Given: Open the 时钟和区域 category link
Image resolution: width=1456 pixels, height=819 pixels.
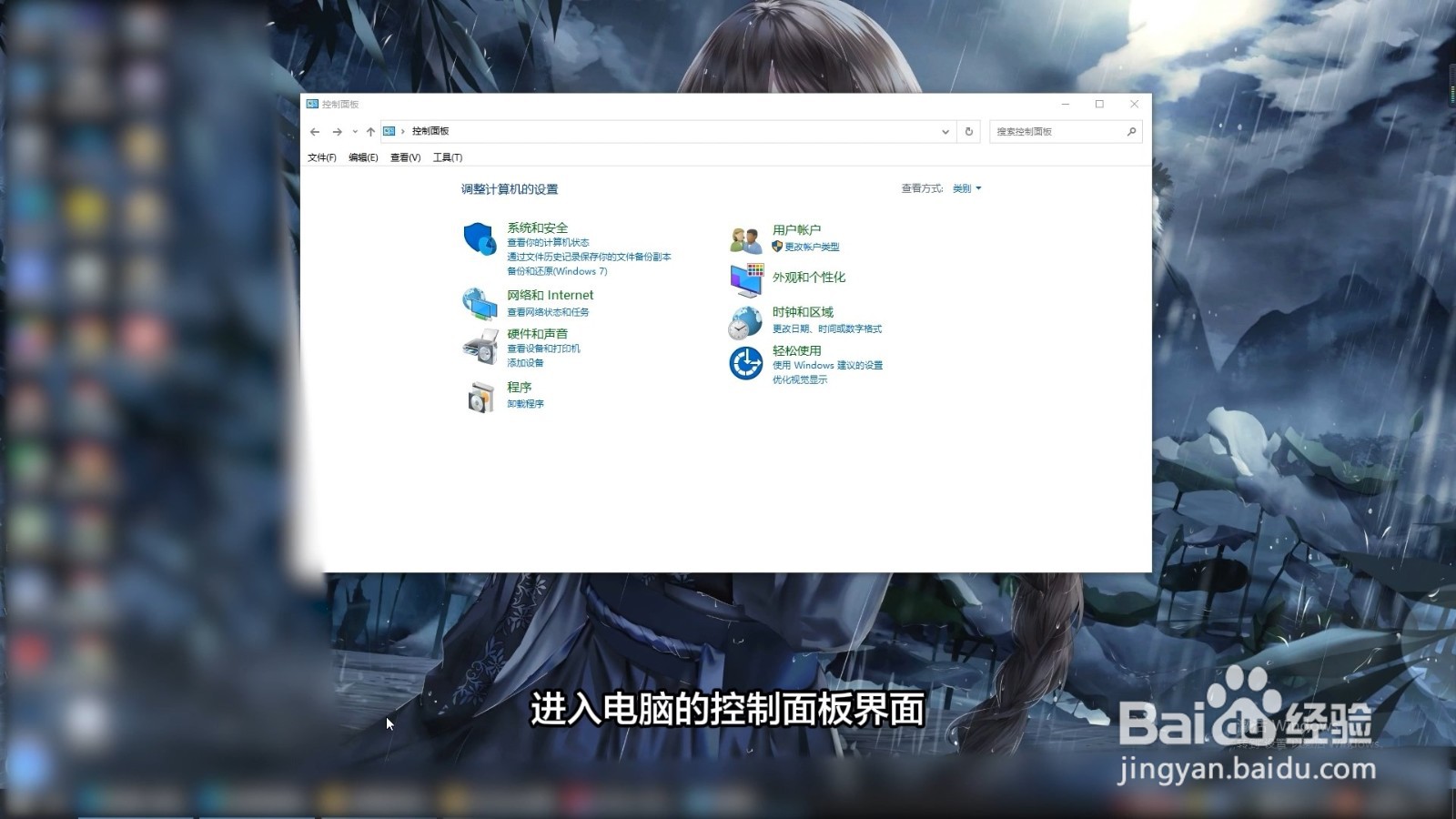Looking at the screenshot, I should pos(803,311).
